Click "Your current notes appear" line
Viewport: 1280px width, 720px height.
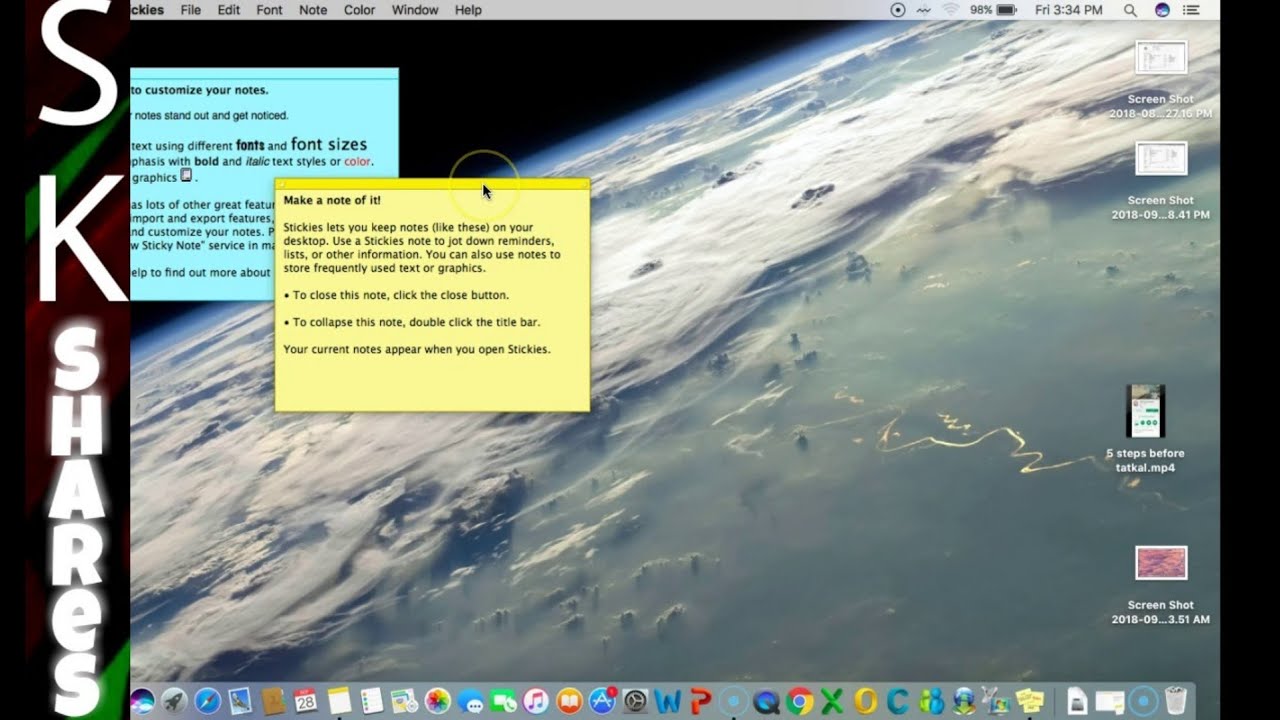click(417, 350)
